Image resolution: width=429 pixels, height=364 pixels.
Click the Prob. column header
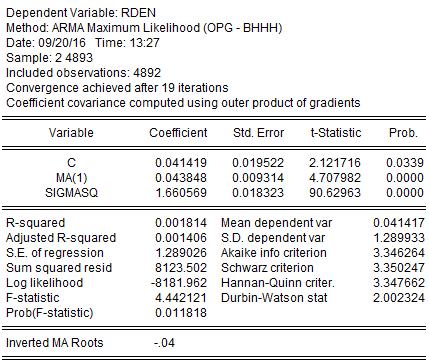(x=403, y=133)
